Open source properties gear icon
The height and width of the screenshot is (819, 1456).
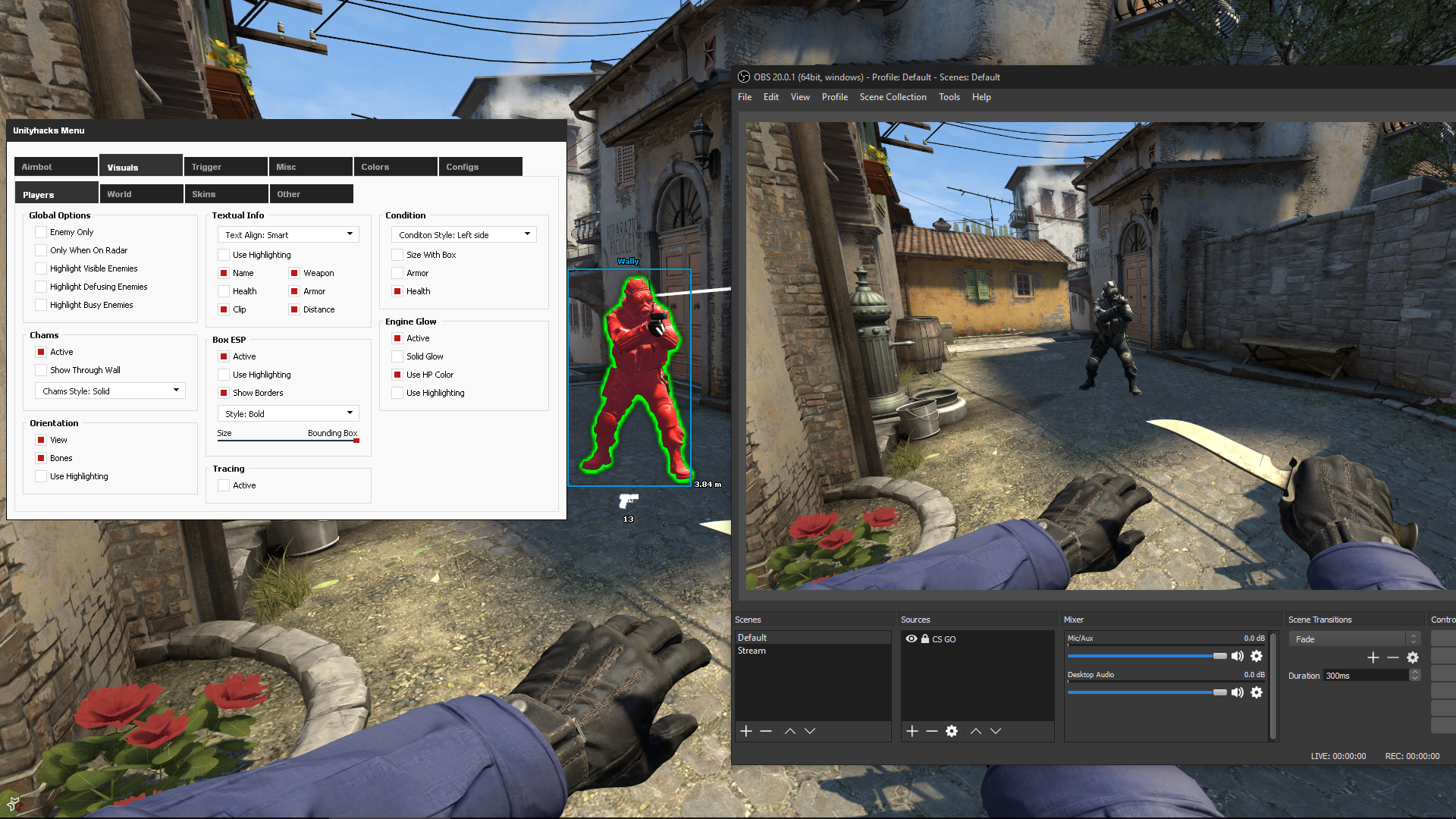click(x=952, y=731)
